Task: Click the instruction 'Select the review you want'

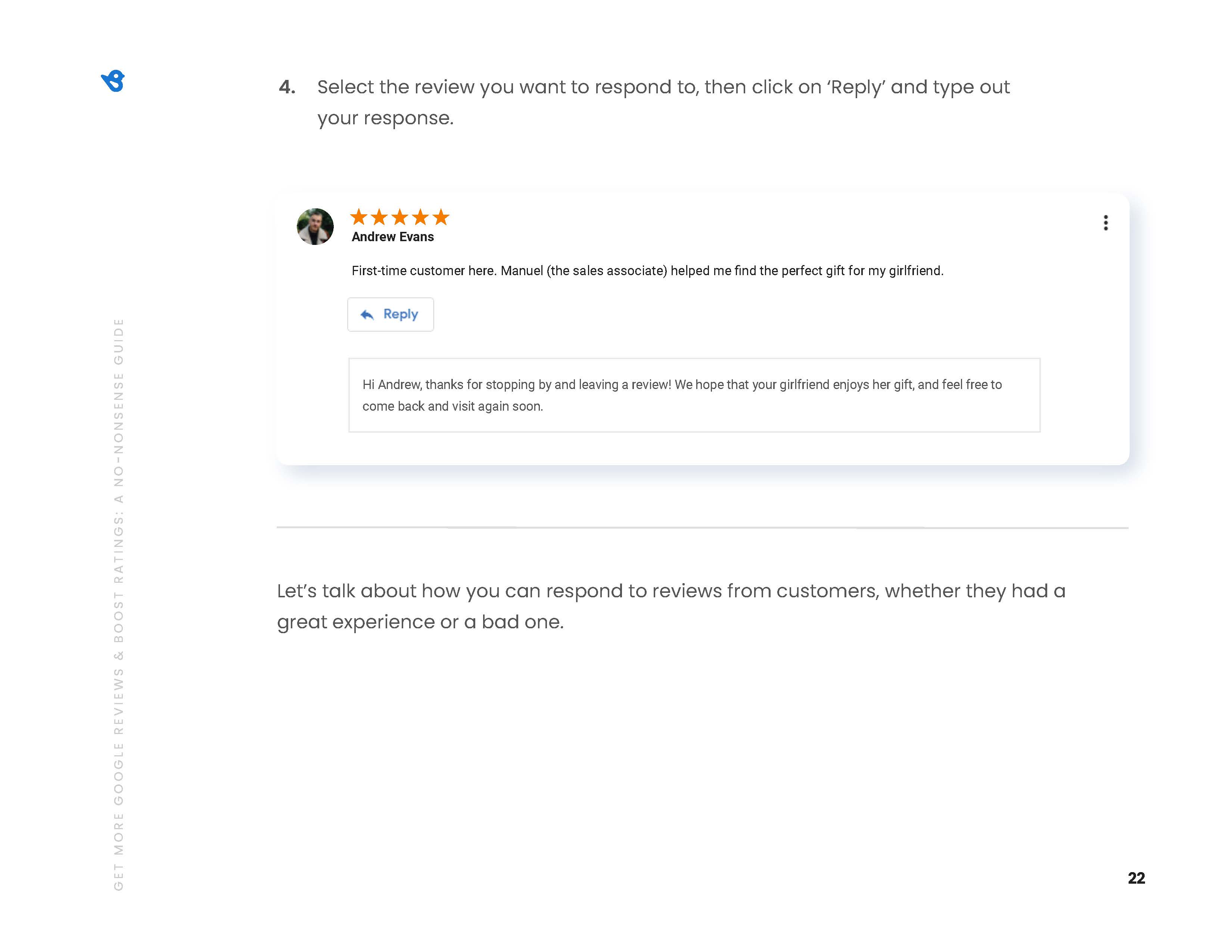Action: (x=663, y=87)
